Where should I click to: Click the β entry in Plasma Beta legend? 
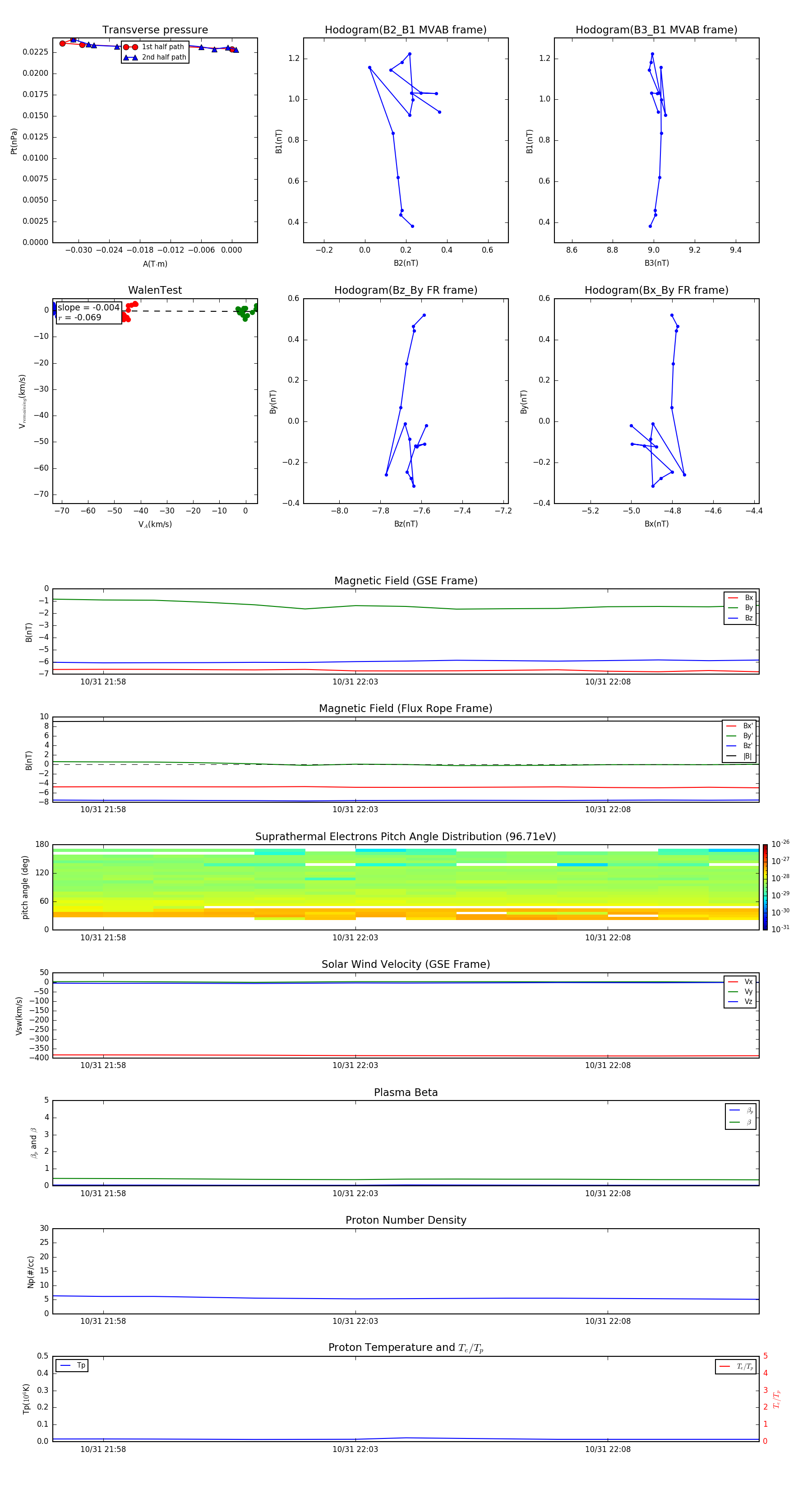click(x=741, y=1122)
